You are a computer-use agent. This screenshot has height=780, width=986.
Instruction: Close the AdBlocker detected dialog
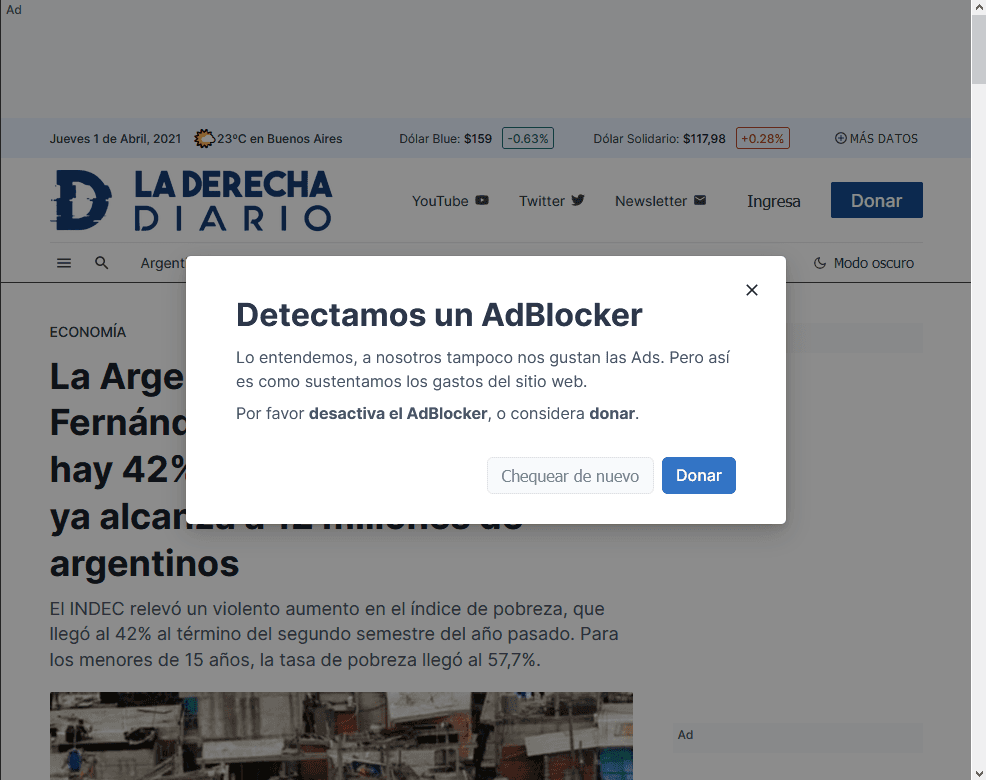[751, 290]
